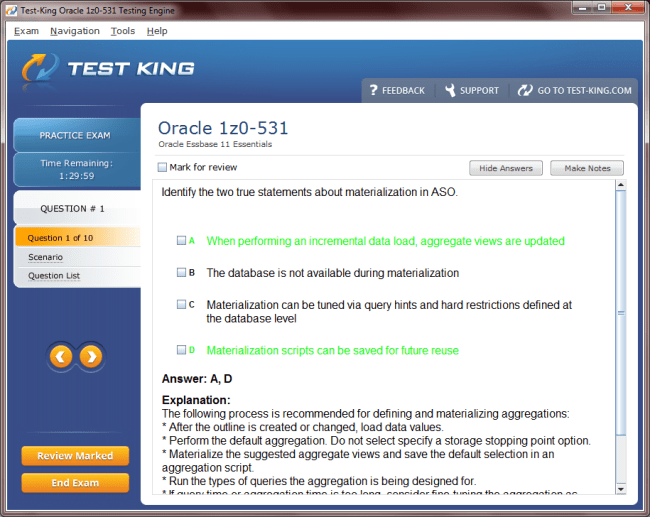Open the Help menu
This screenshot has width=650, height=517.
click(x=157, y=31)
